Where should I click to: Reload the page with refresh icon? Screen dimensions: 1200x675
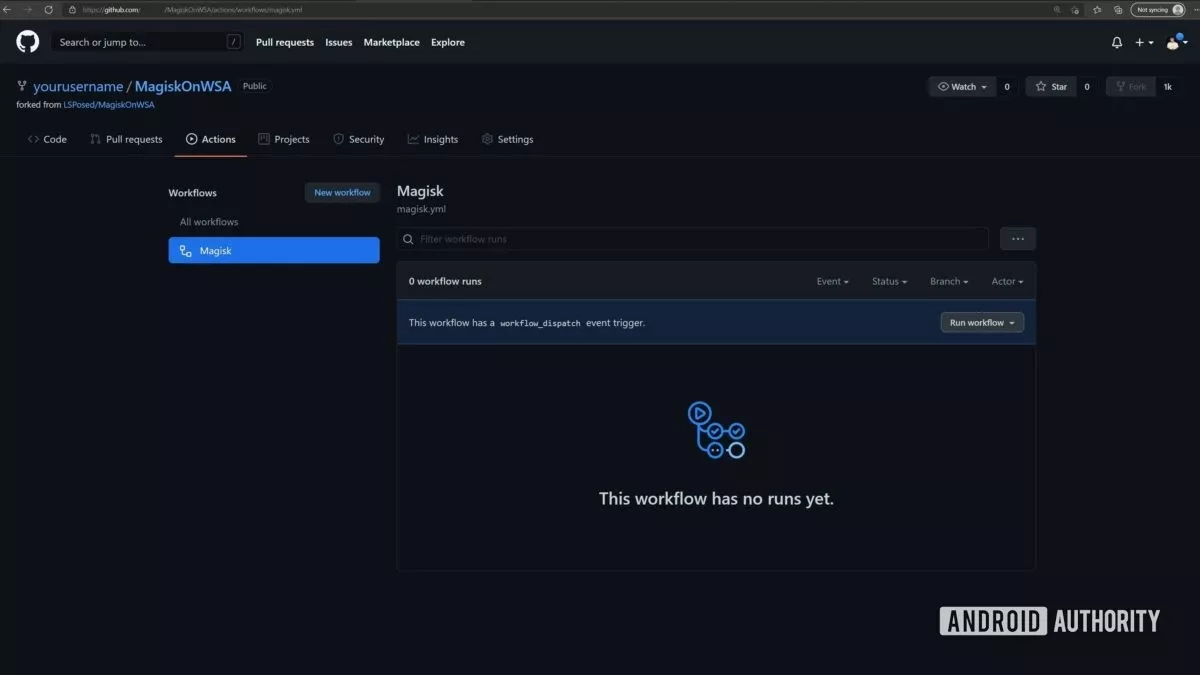[x=48, y=9]
